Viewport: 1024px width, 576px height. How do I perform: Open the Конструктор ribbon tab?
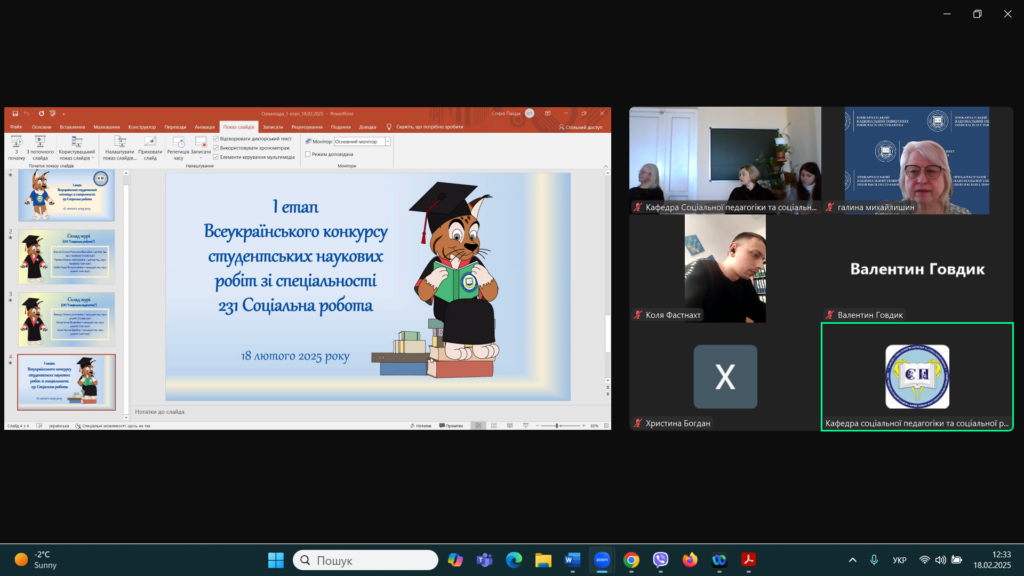(142, 127)
